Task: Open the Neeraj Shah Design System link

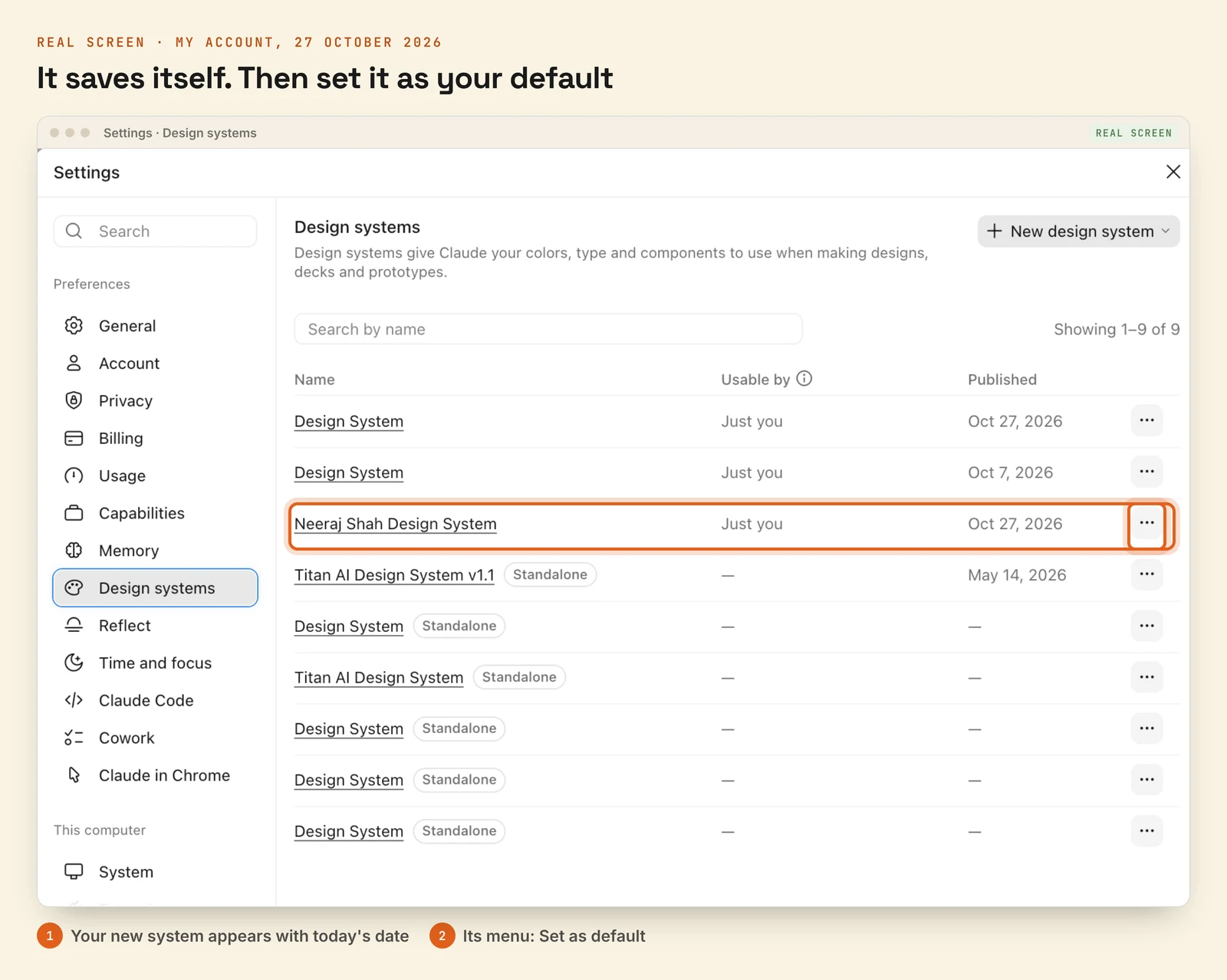Action: [x=396, y=524]
